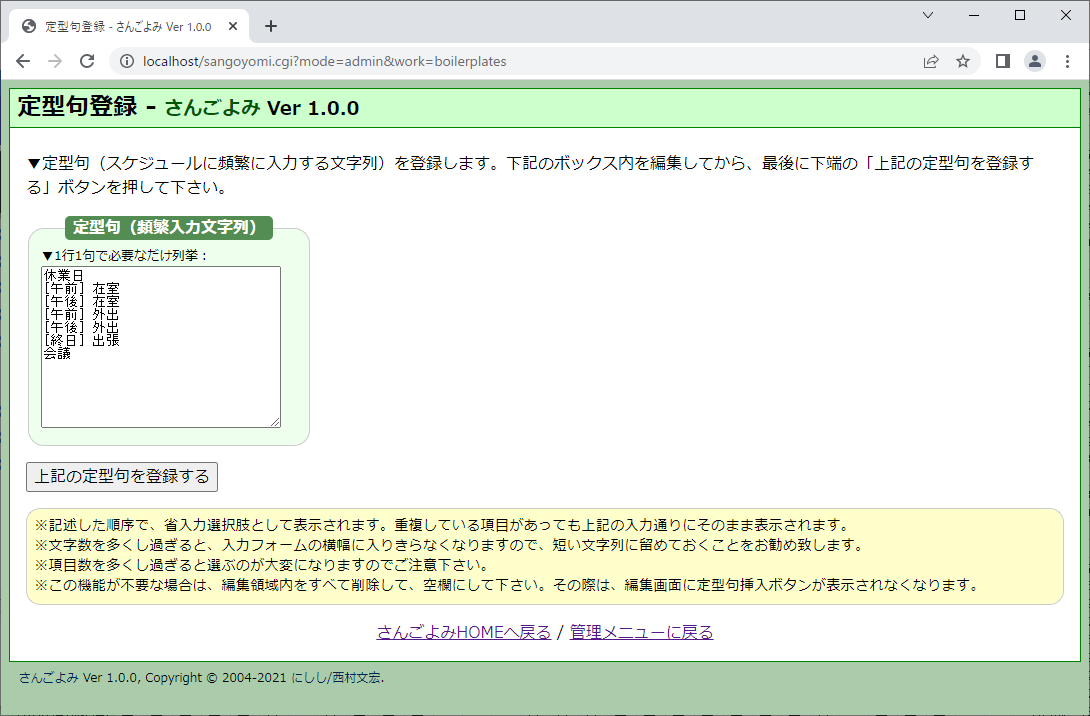Bookmark this page with star icon
The height and width of the screenshot is (716, 1090).
963,61
